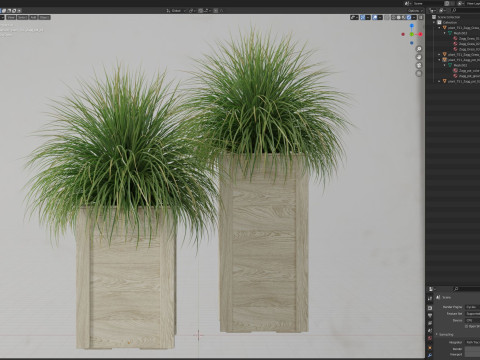Open the snapping settings dropdown
The image size is (480, 360).
(x=207, y=11)
